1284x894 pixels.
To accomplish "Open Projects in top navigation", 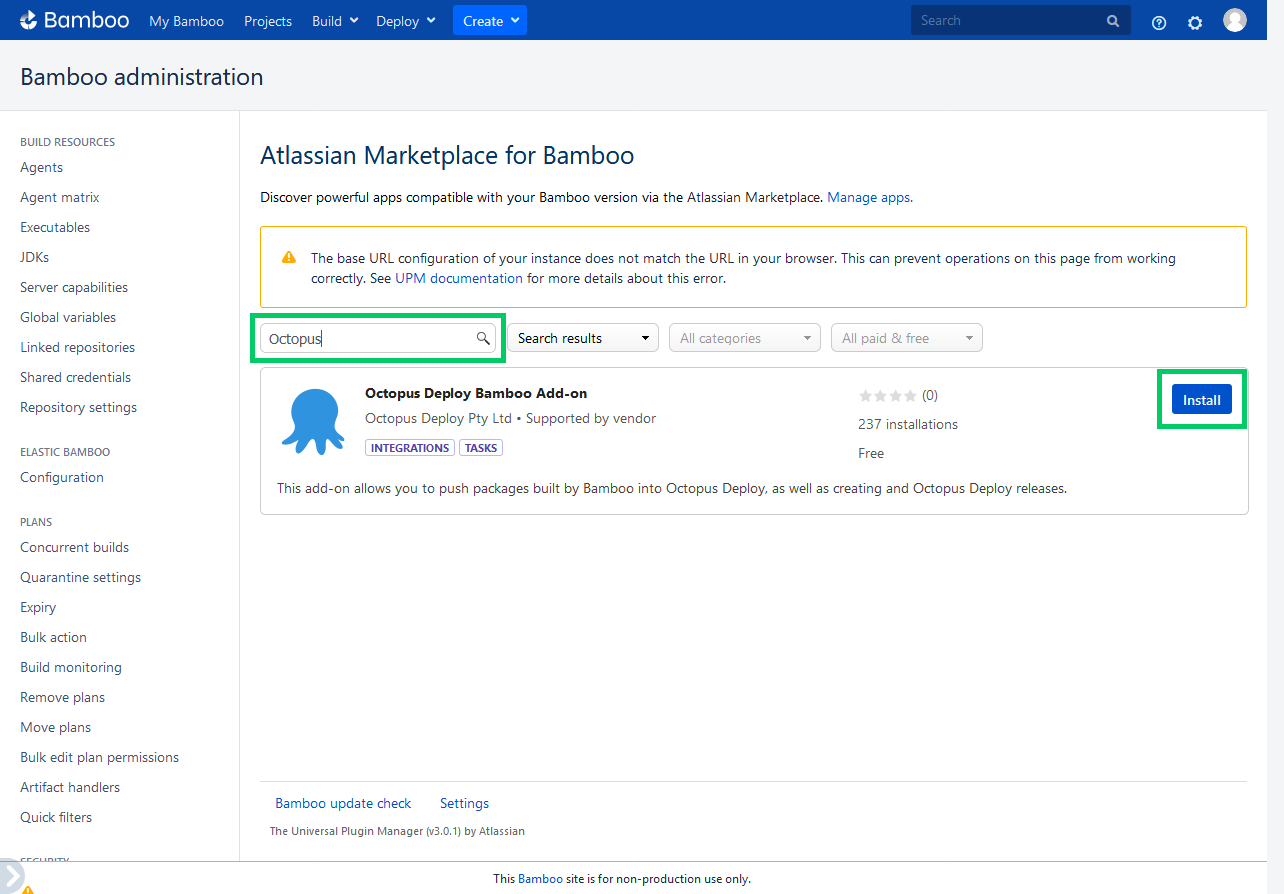I will point(268,21).
